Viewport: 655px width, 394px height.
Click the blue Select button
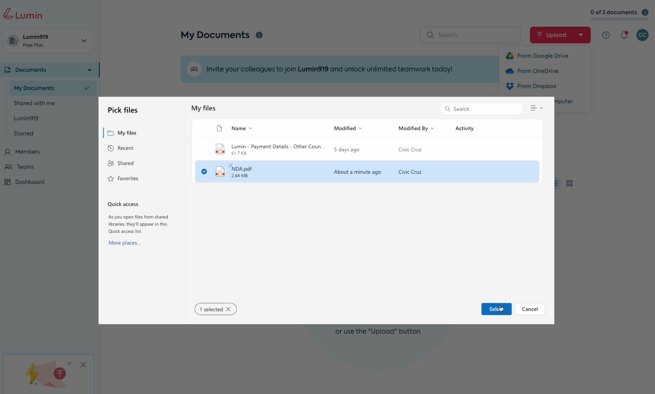click(496, 309)
